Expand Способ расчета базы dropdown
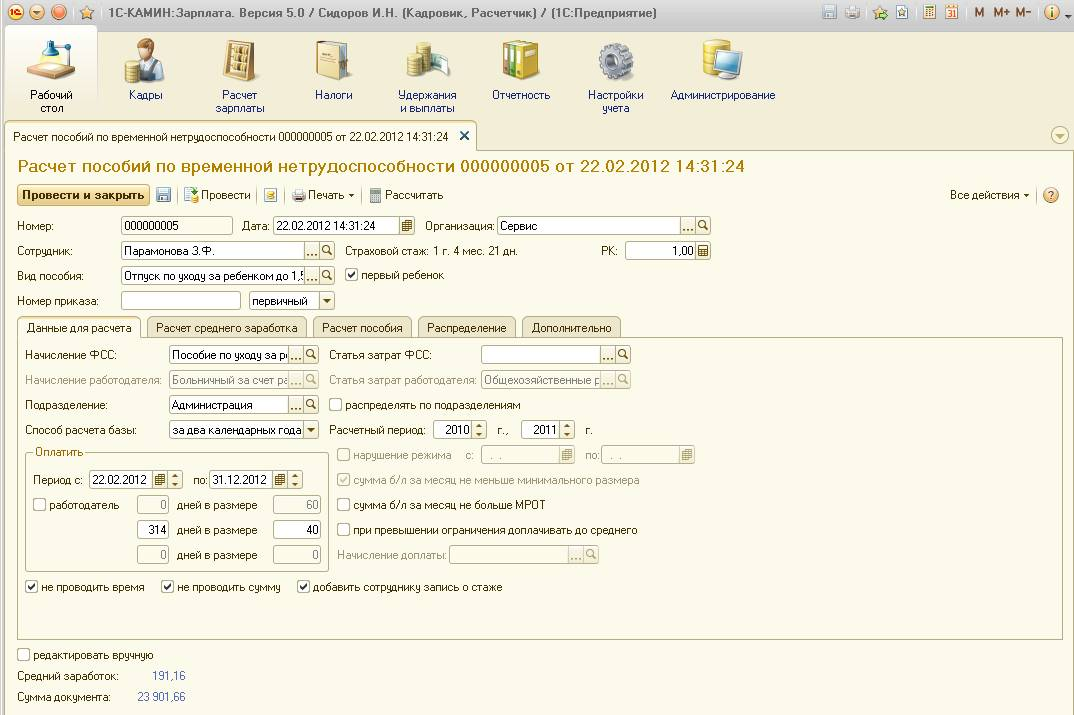The height and width of the screenshot is (715, 1074). (x=311, y=429)
